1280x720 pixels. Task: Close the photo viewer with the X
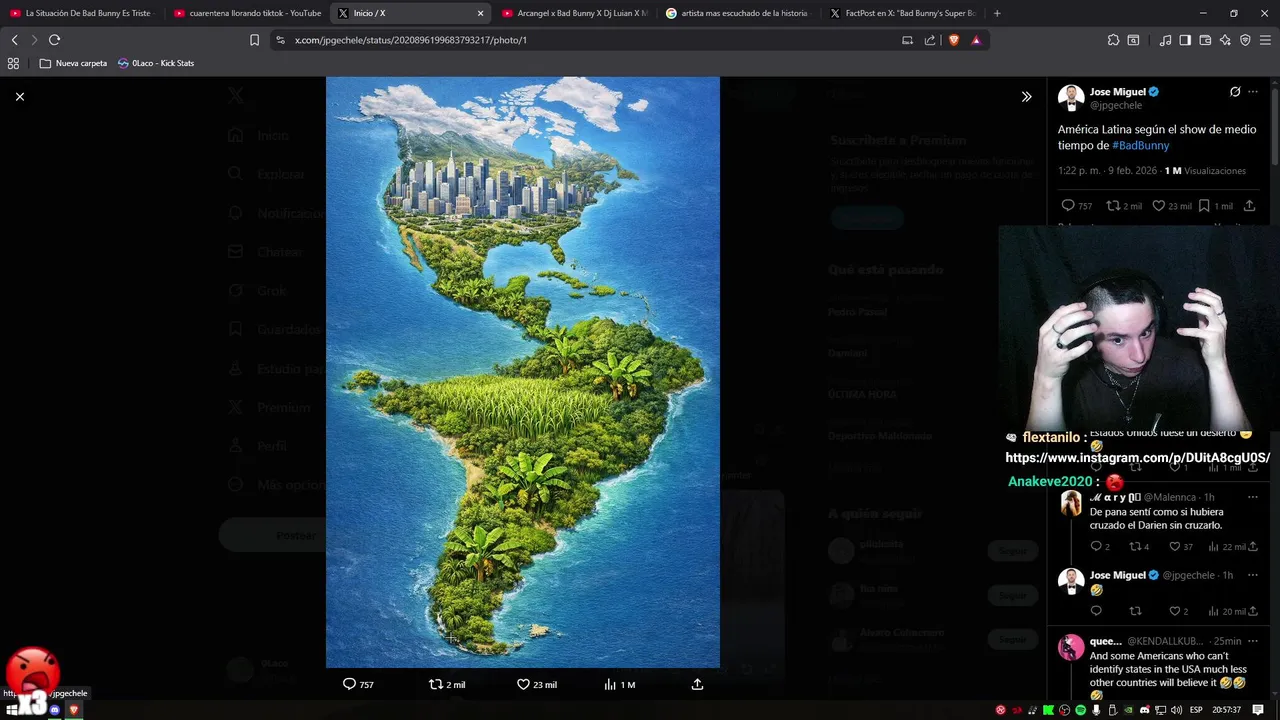(x=19, y=96)
